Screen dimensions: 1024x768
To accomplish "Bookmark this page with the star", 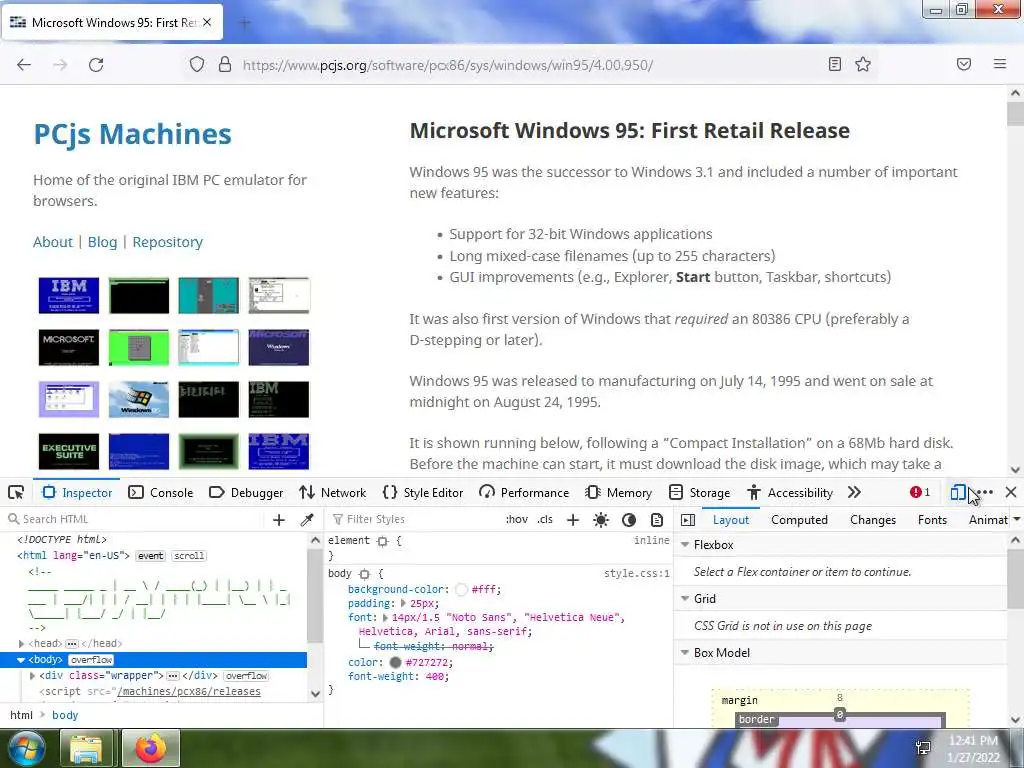I will click(x=863, y=64).
